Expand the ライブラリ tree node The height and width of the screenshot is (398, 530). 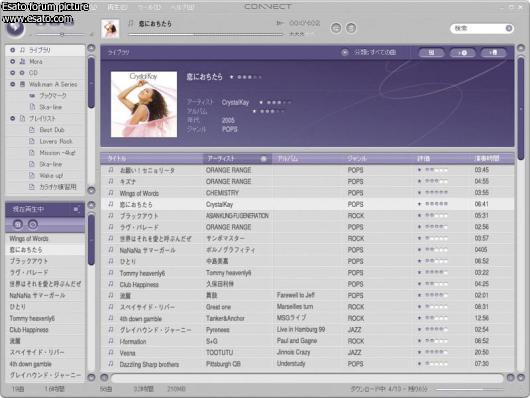click(13, 50)
